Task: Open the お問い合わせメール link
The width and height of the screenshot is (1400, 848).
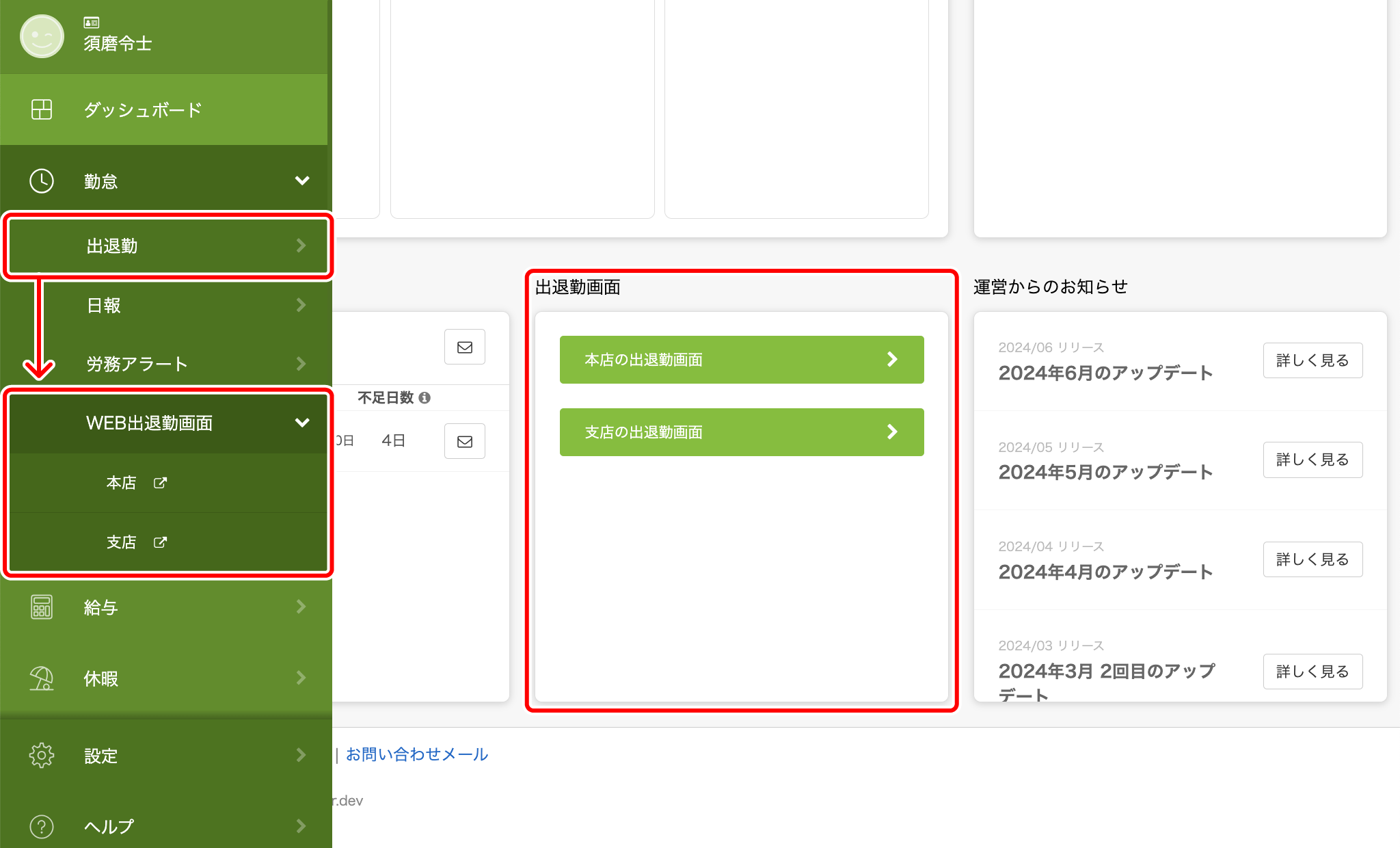Action: [x=417, y=754]
